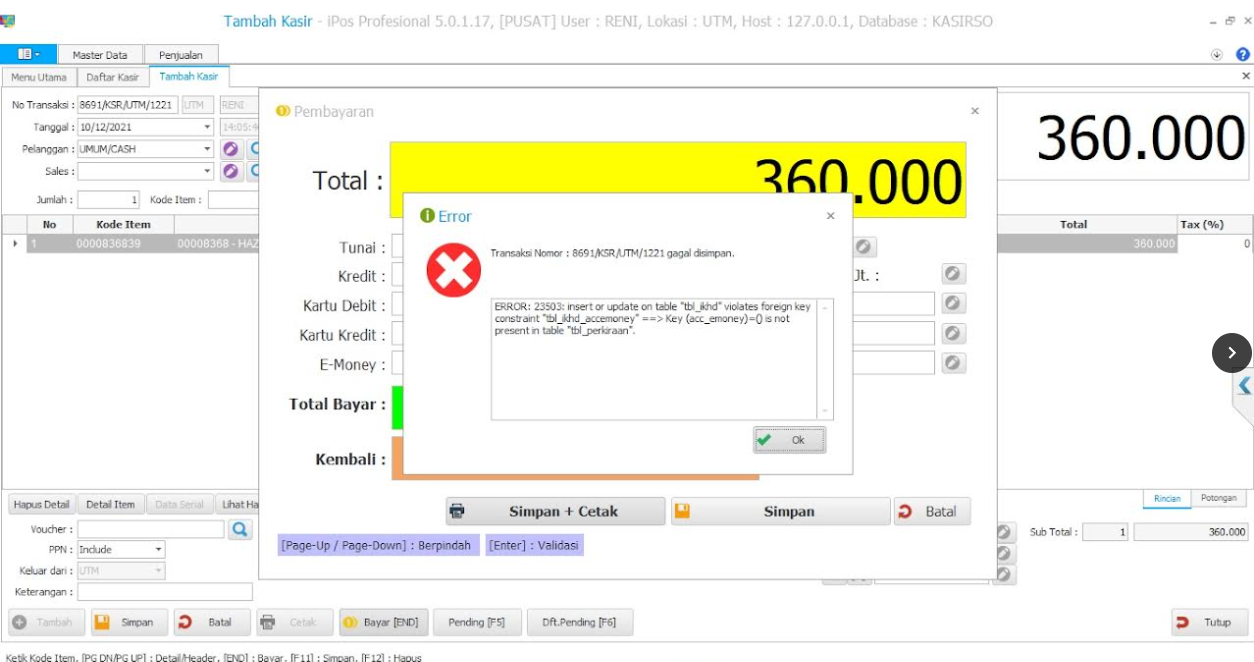Switch to the Daftar Kasir tab
1254x662 pixels.
coord(113,77)
